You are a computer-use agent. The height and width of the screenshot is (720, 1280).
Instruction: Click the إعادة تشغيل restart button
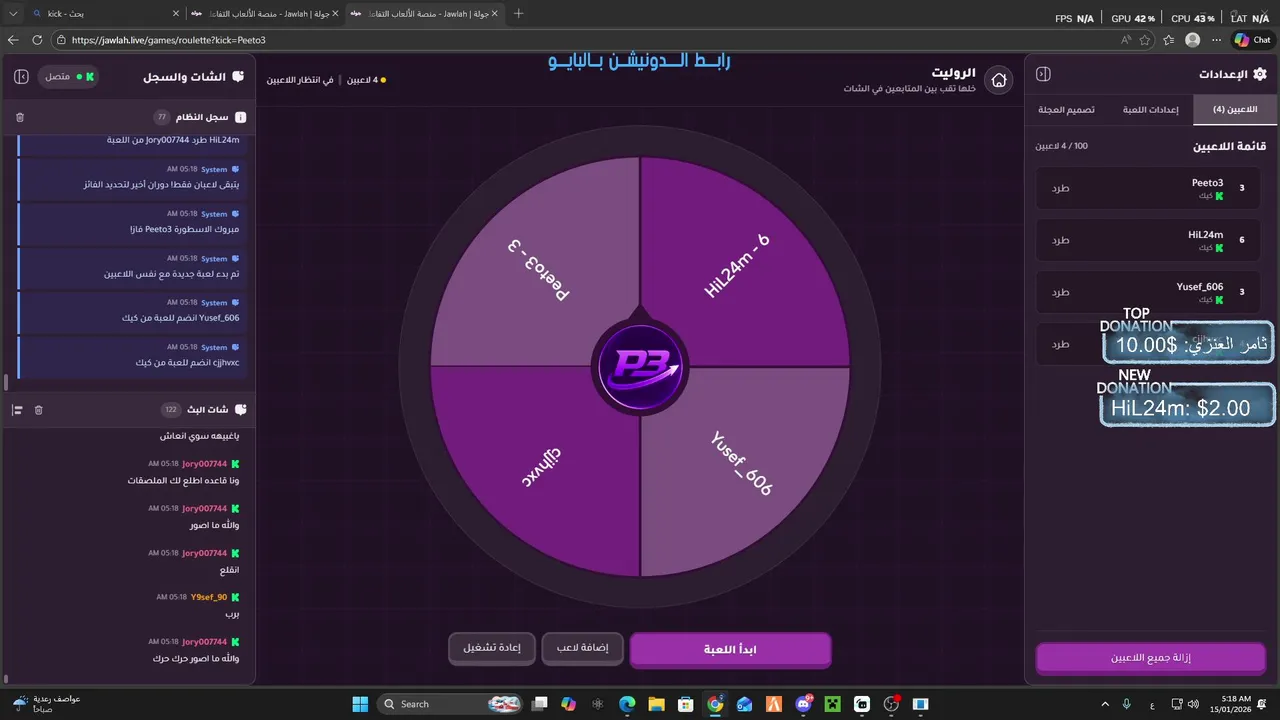[x=491, y=648]
